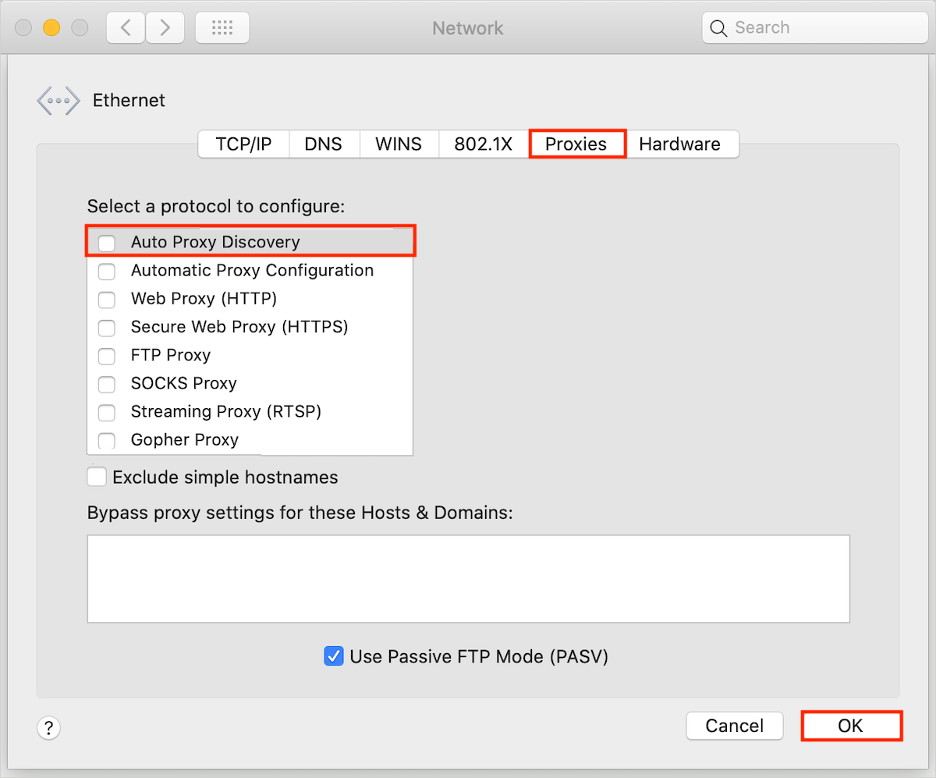The image size is (936, 778).
Task: Click the help question mark icon
Action: click(48, 728)
